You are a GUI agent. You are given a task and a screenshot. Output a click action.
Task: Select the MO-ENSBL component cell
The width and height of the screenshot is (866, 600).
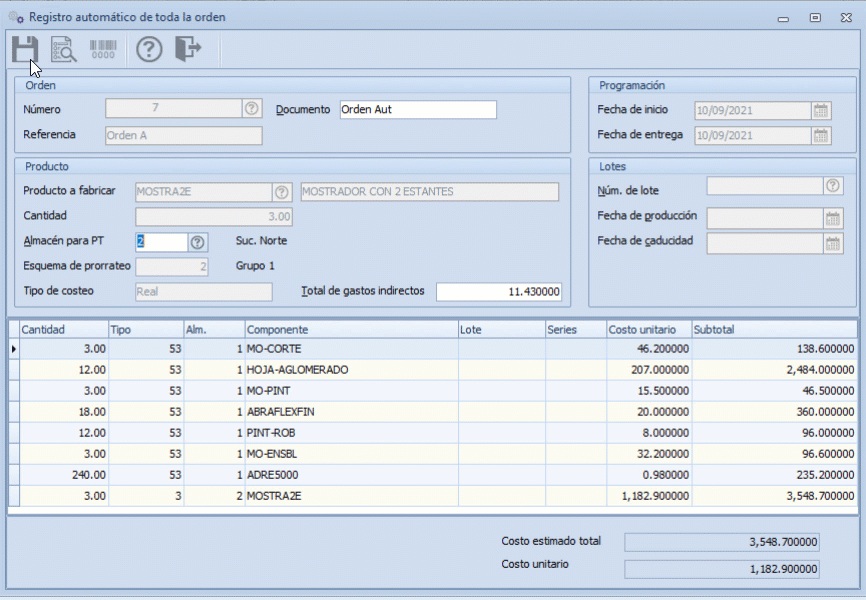352,454
